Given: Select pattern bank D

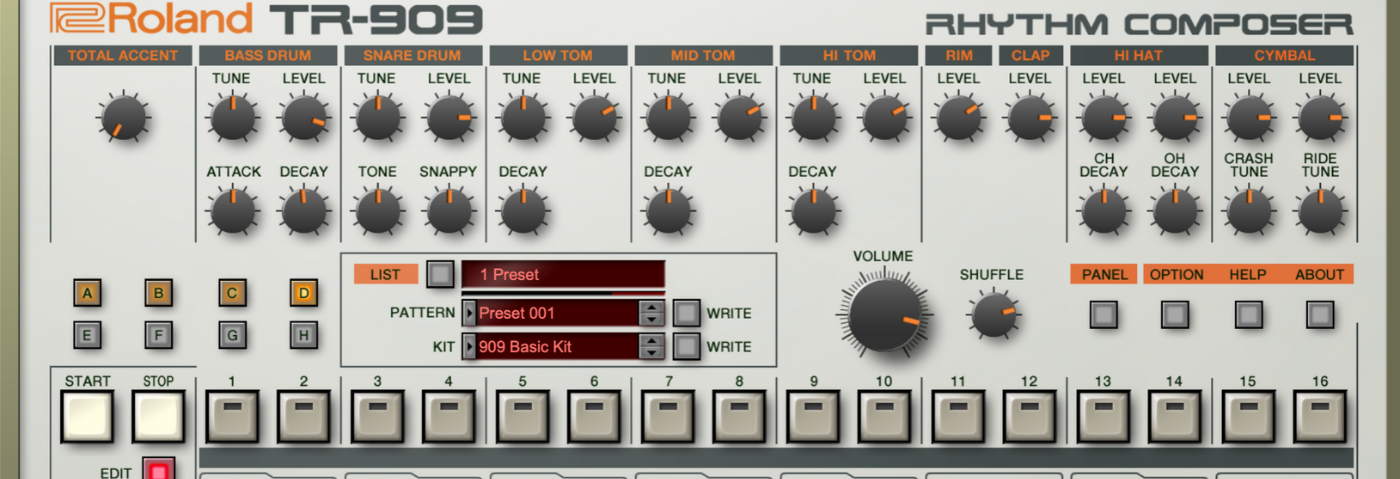Looking at the screenshot, I should tap(303, 293).
